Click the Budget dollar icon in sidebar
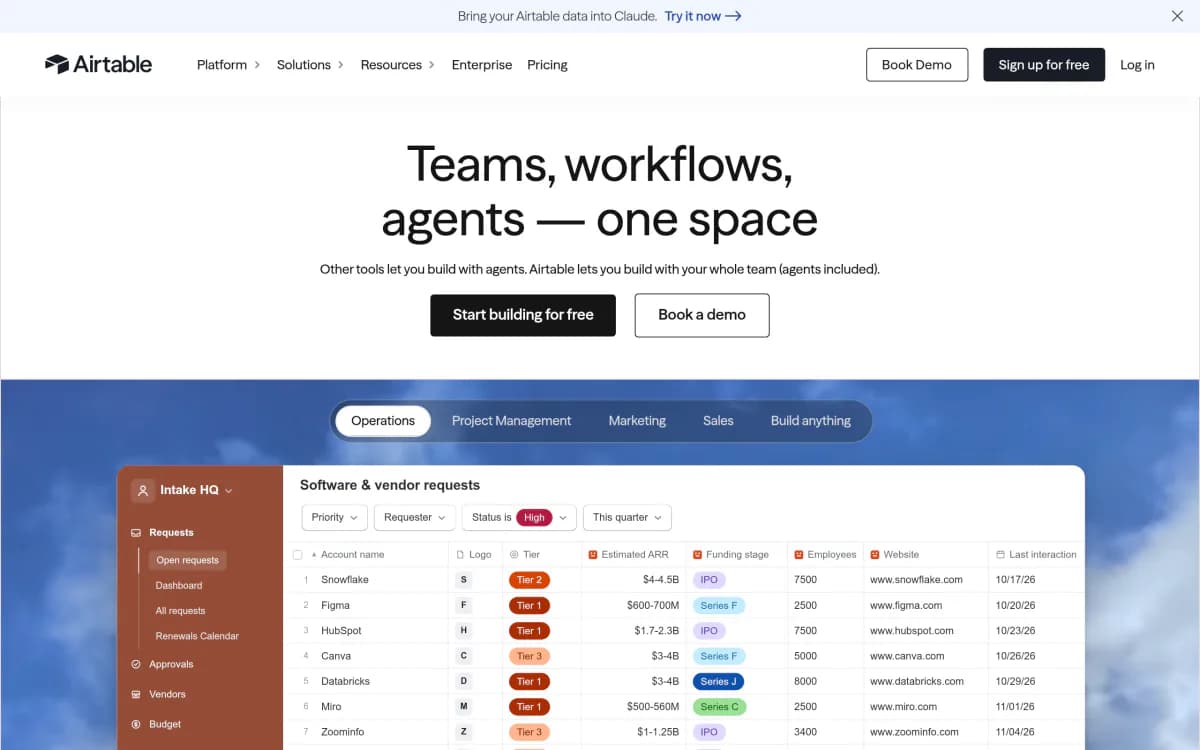1200x750 pixels. 136,724
